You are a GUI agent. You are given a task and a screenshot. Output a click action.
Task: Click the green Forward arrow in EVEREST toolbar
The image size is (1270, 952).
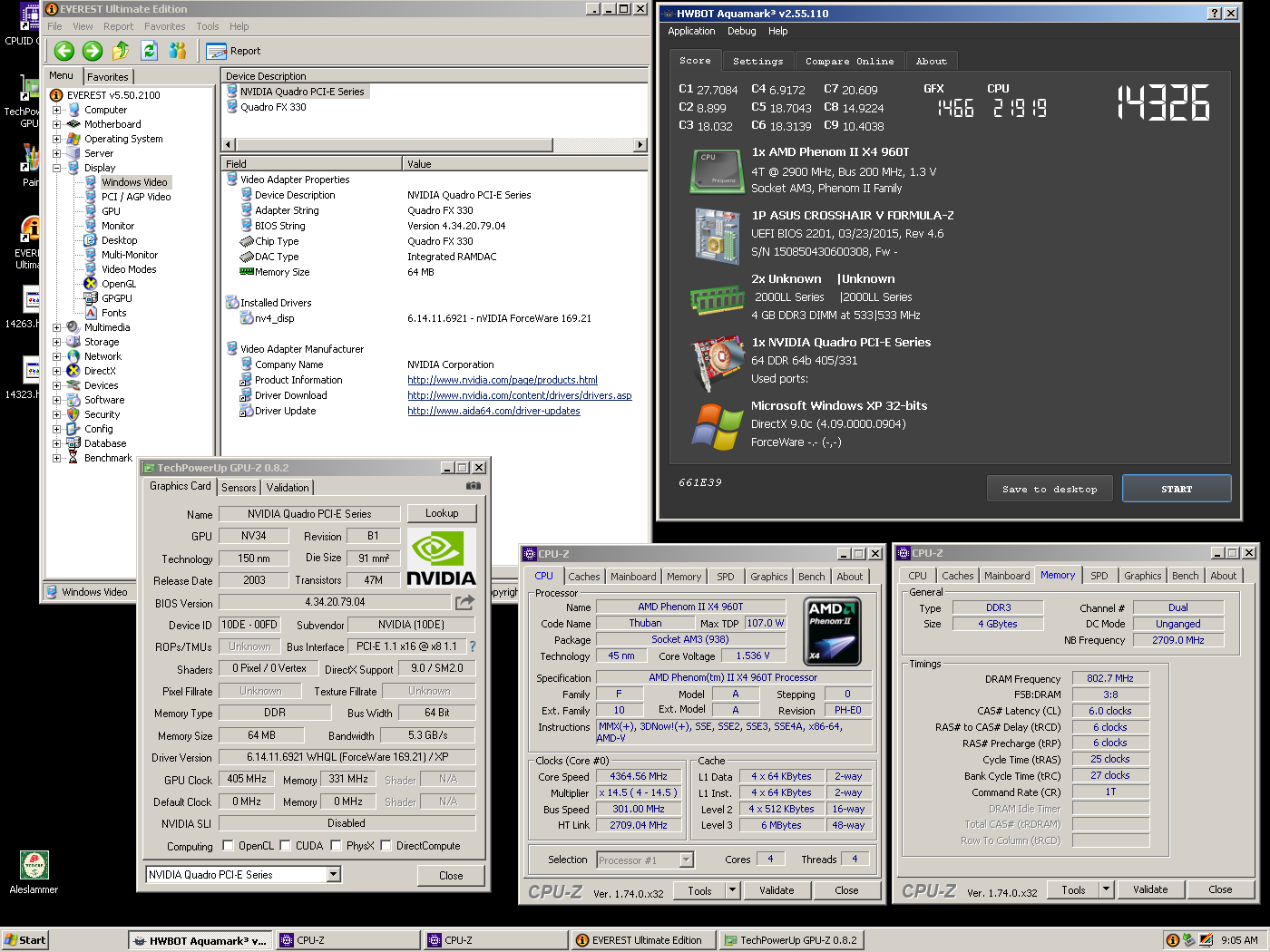(92, 51)
